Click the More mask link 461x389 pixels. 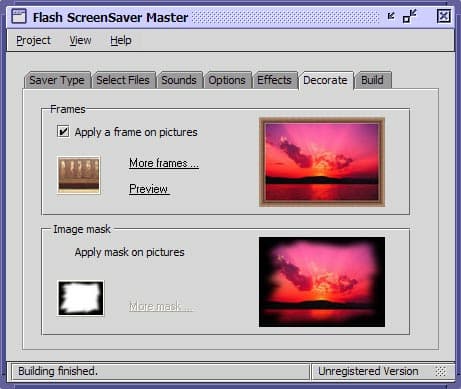[160, 306]
